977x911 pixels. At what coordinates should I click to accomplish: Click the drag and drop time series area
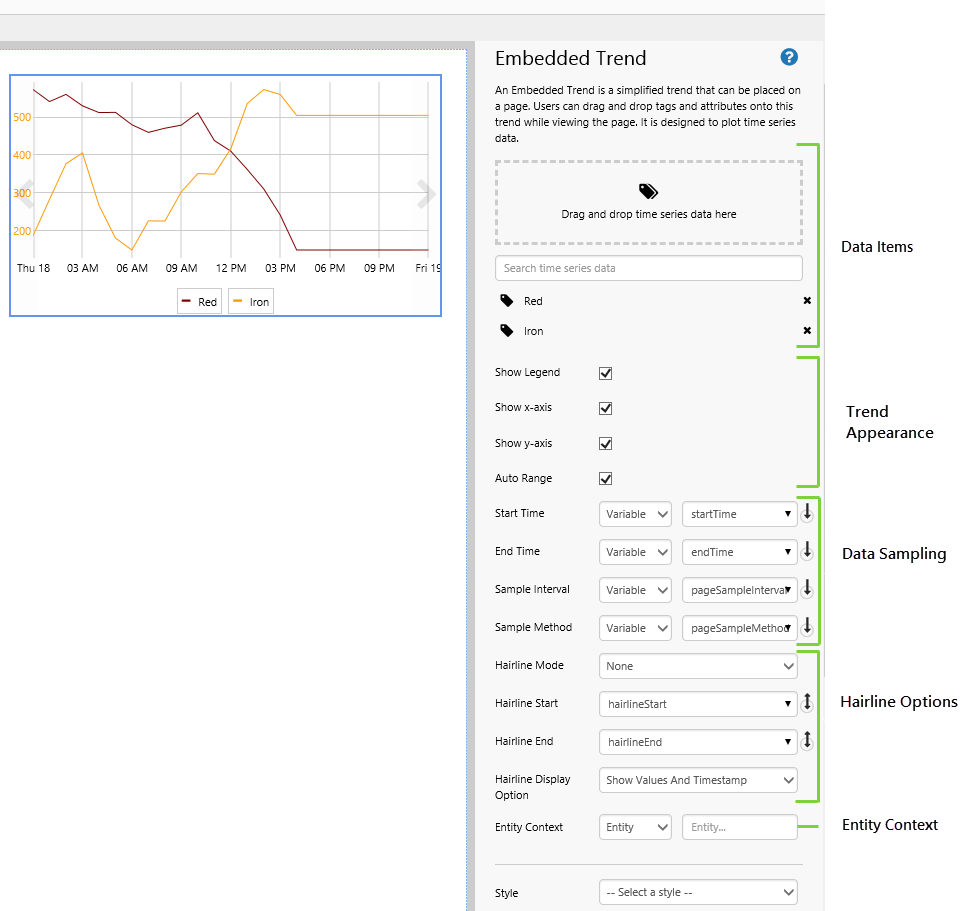point(649,203)
